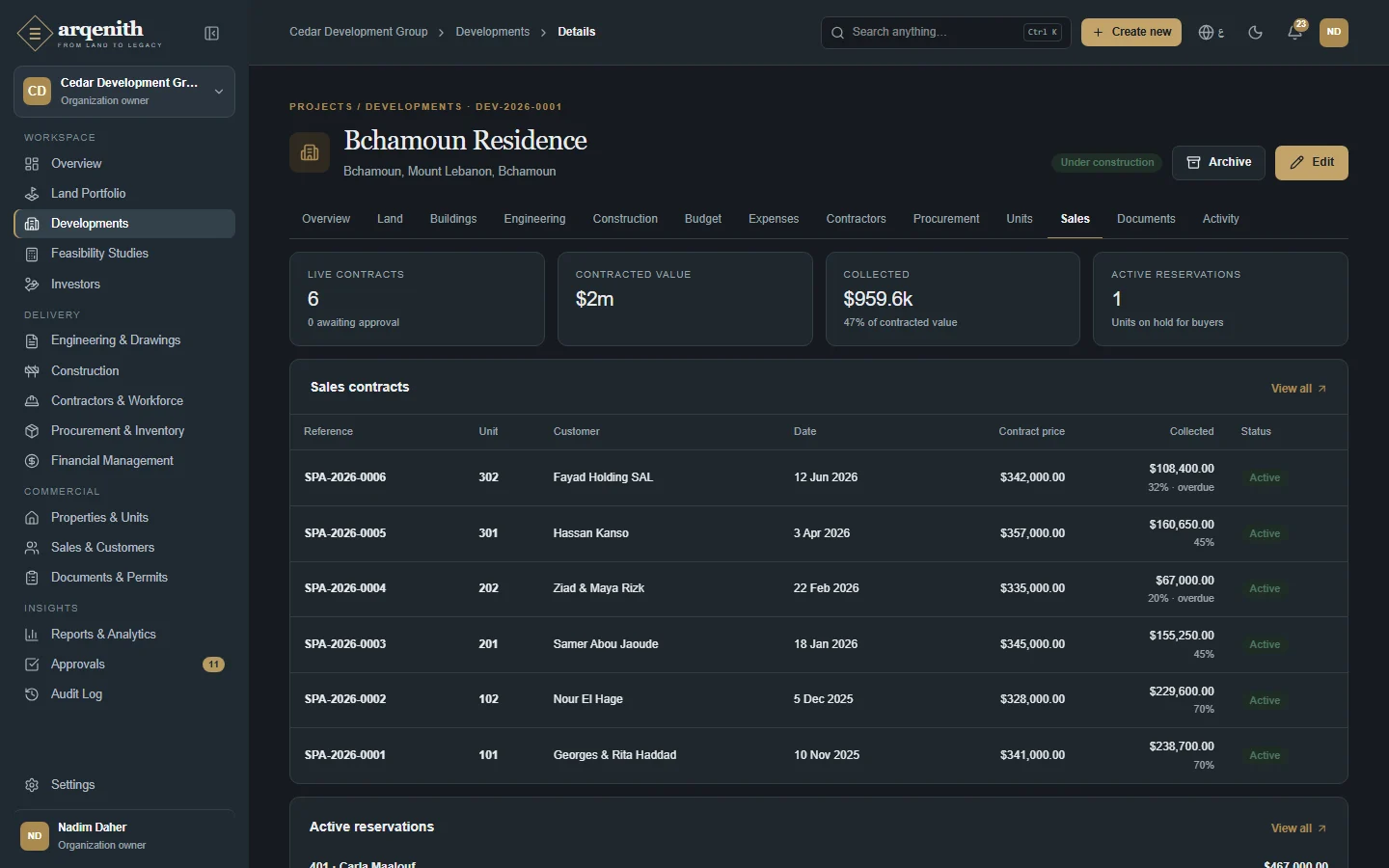The width and height of the screenshot is (1389, 868).
Task: Open notifications bell icon
Action: (x=1295, y=32)
